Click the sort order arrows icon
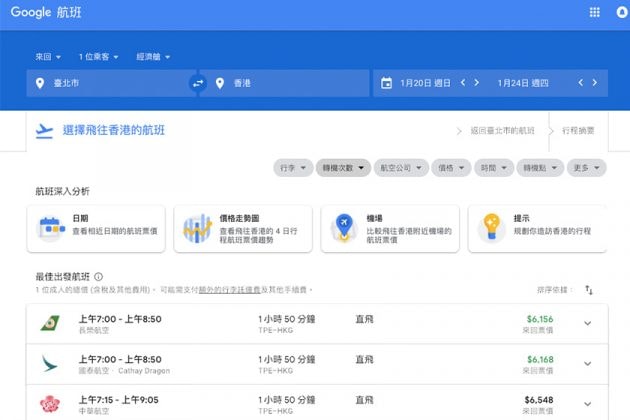This screenshot has width=630, height=420. (x=589, y=290)
